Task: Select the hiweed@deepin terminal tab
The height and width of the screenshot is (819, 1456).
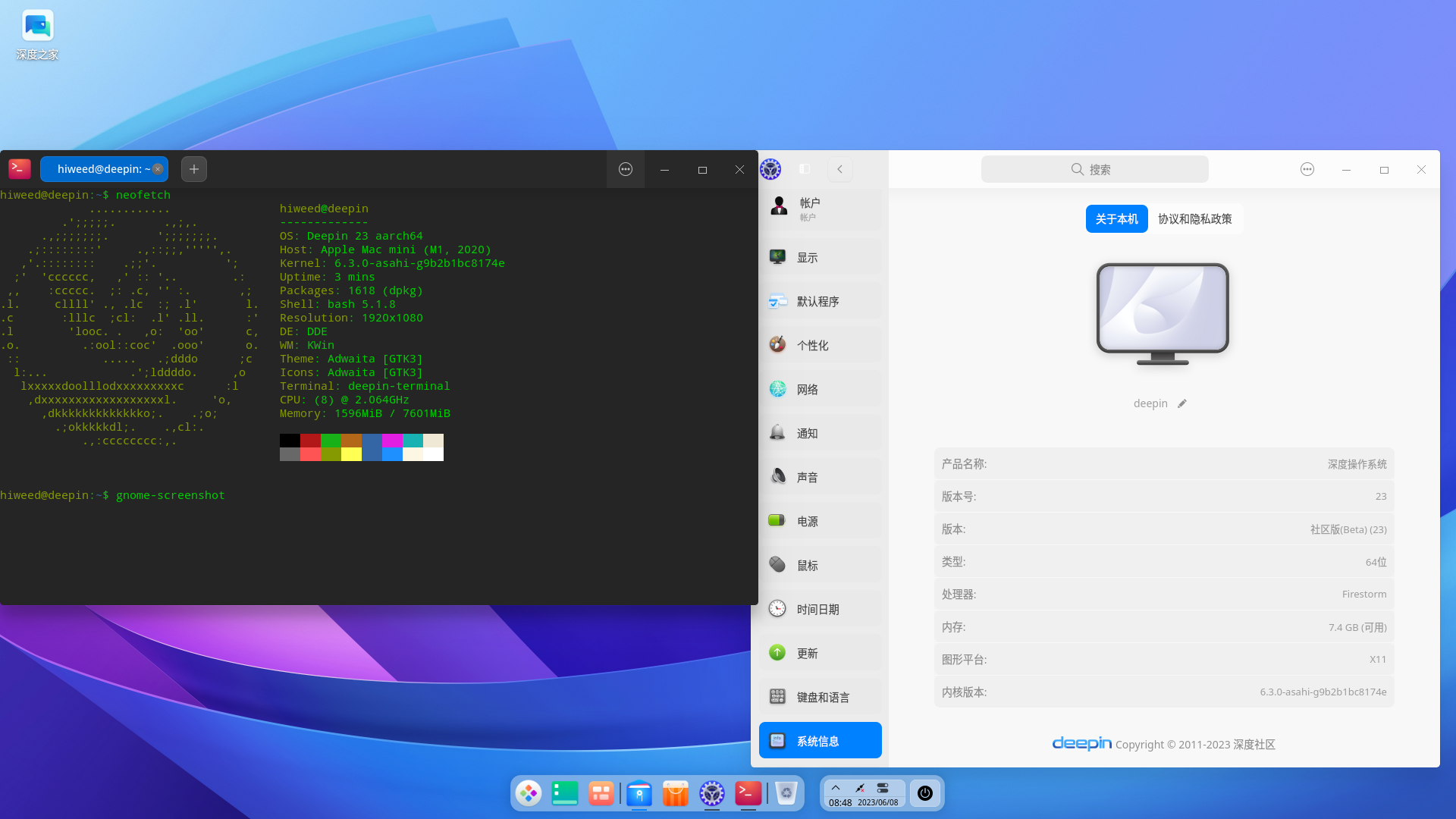Action: [x=103, y=169]
